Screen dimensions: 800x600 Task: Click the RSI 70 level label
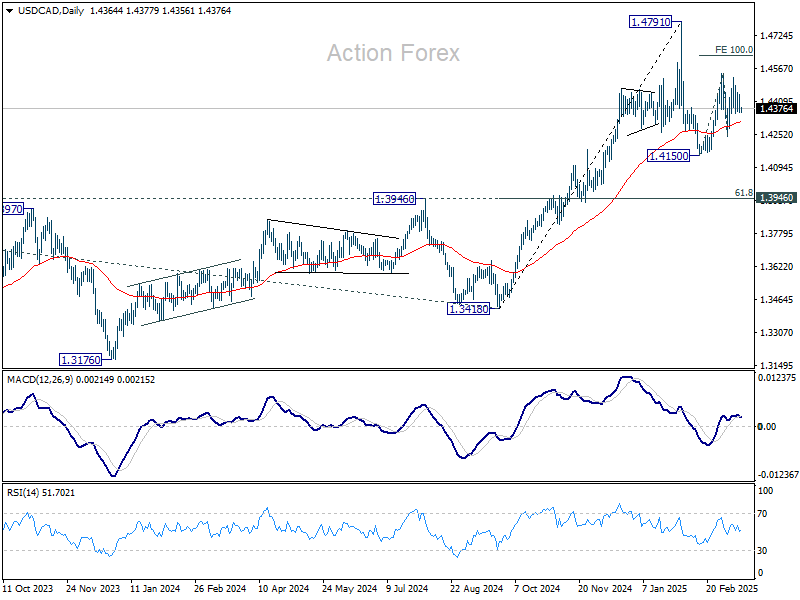(x=762, y=514)
